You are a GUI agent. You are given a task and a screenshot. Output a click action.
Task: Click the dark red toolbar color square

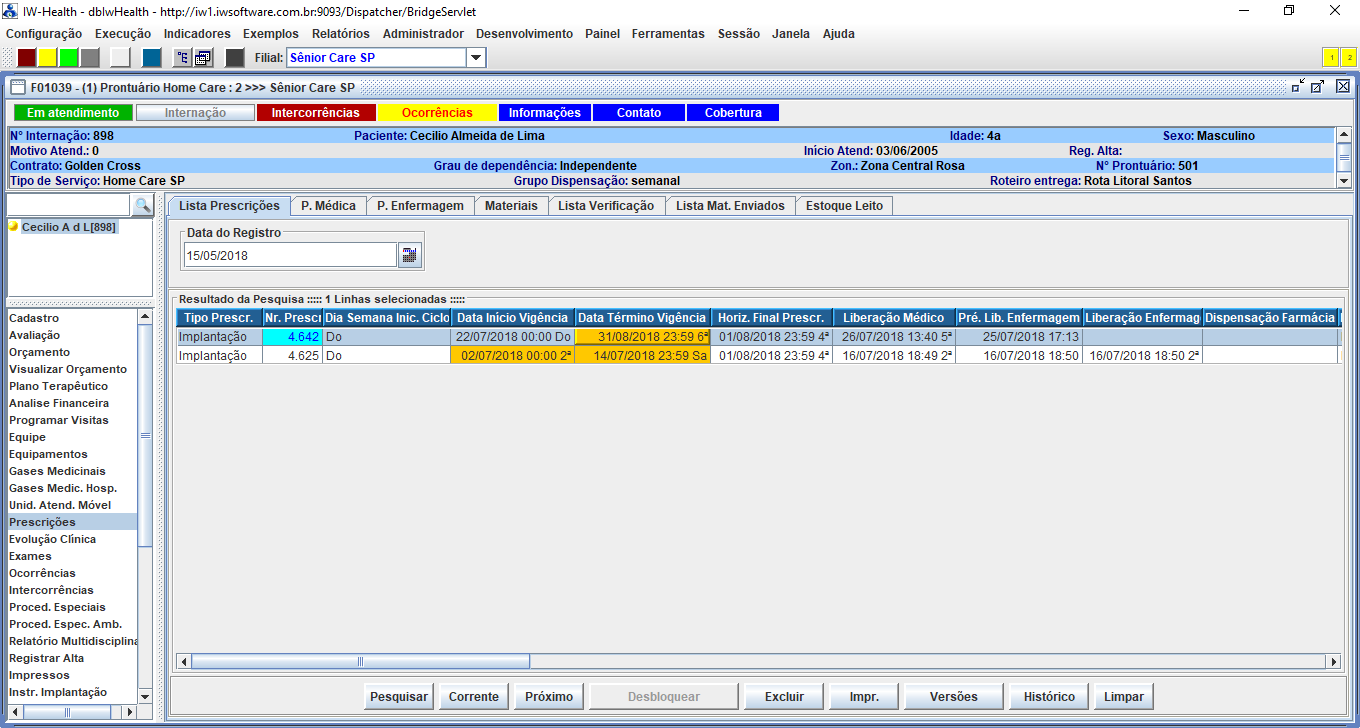pos(27,58)
